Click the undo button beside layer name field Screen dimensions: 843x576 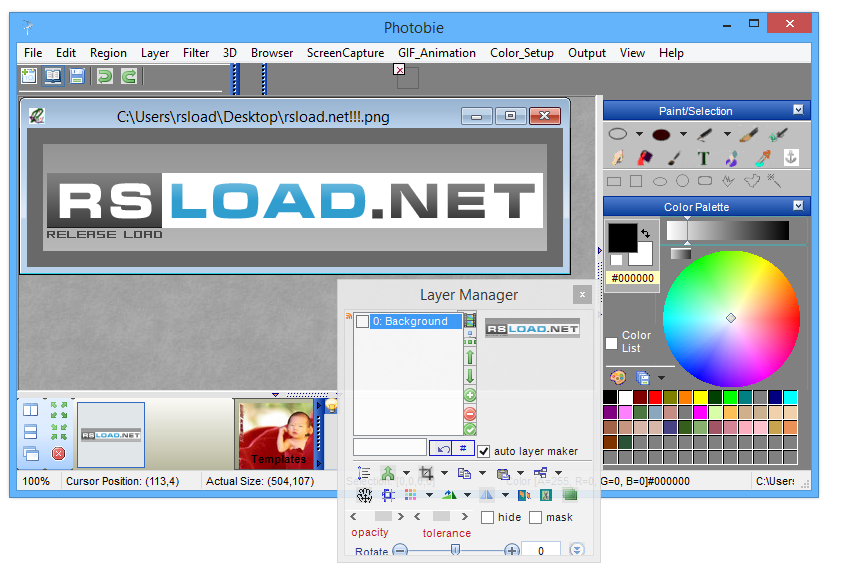[441, 448]
